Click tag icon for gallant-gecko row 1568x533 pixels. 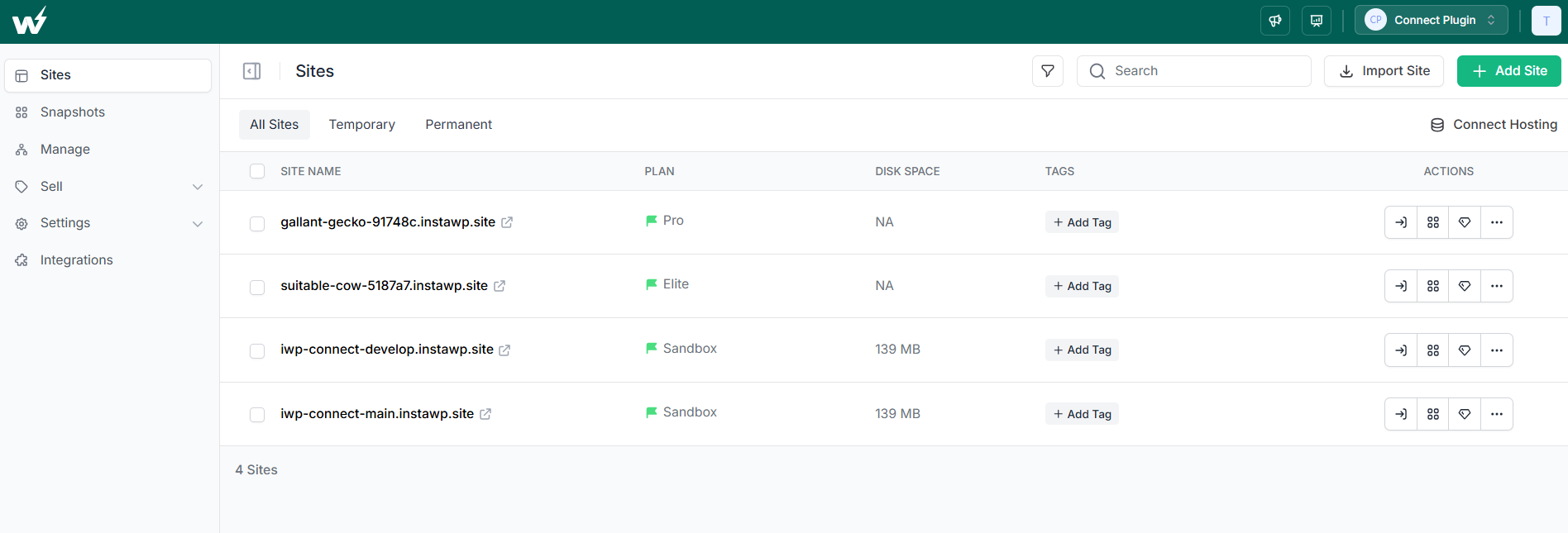point(1465,222)
